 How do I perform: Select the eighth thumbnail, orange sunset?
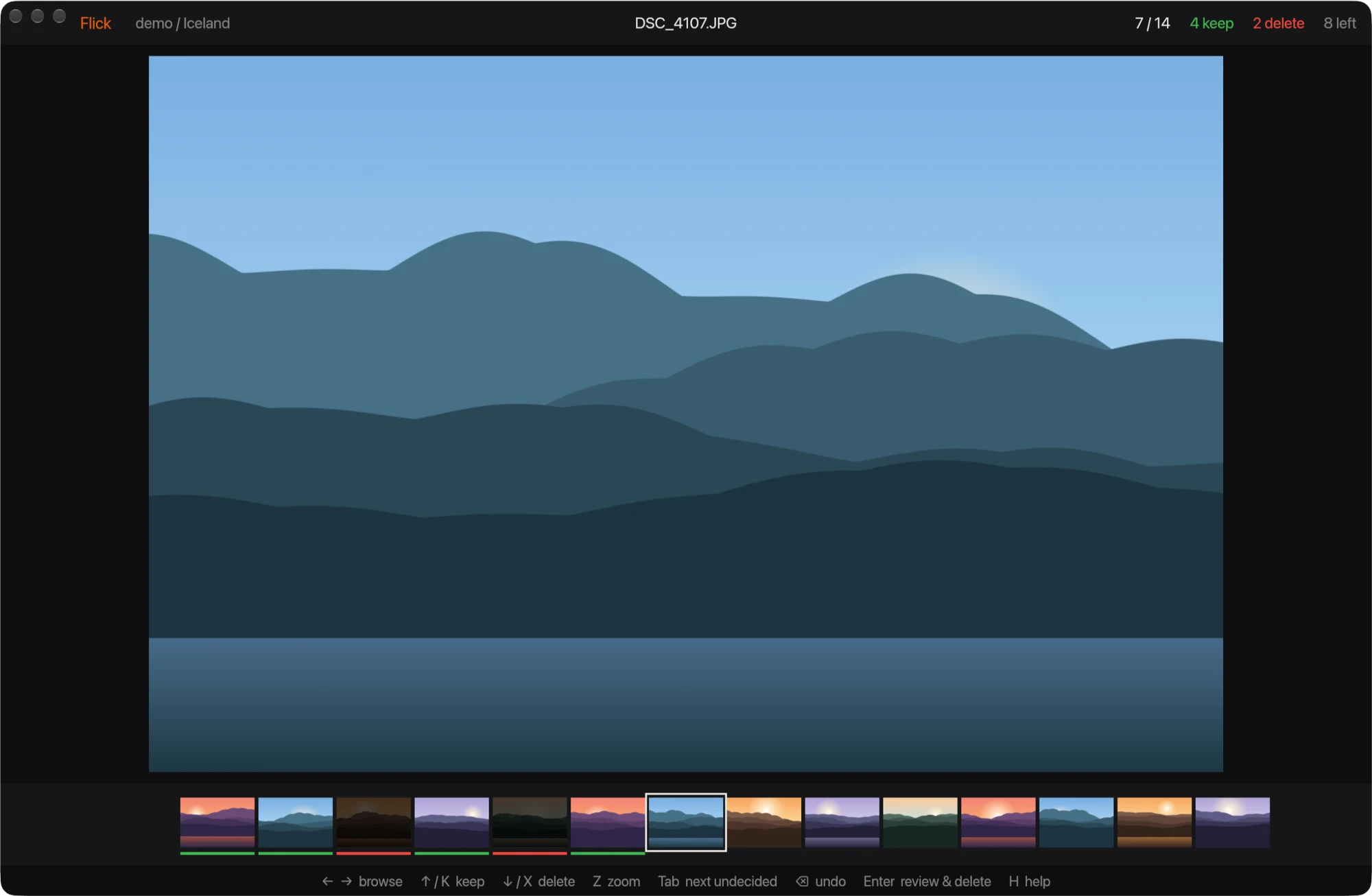coord(764,823)
